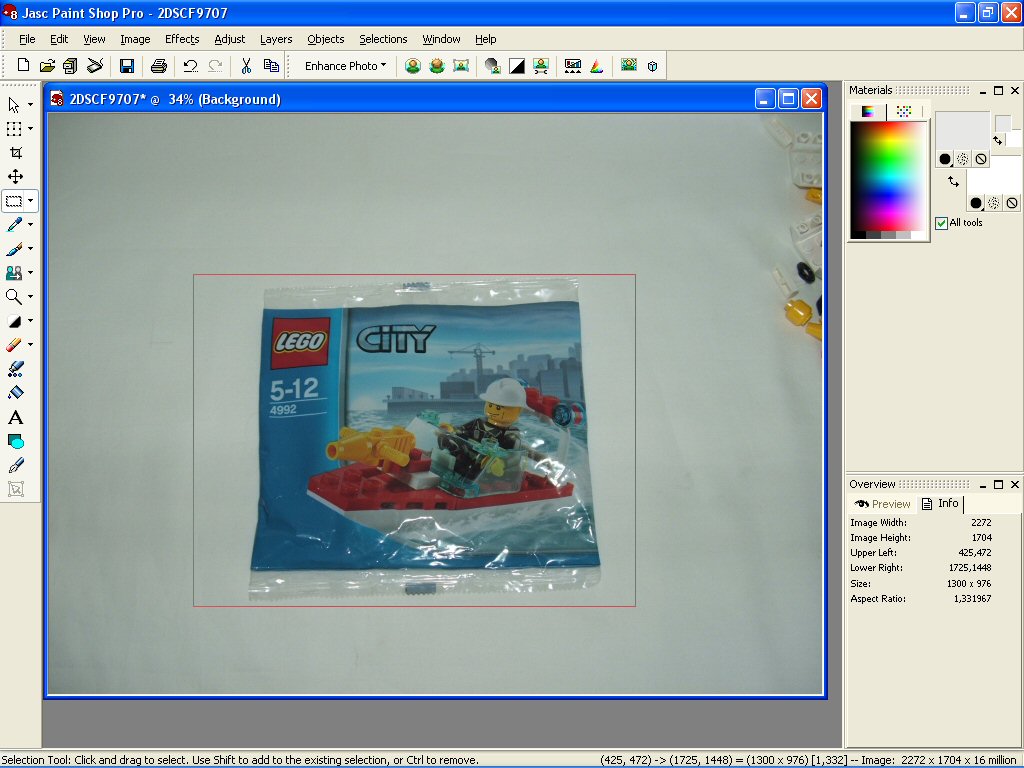The height and width of the screenshot is (768, 1024).
Task: Click the large background material swatch
Action: (x=994, y=175)
